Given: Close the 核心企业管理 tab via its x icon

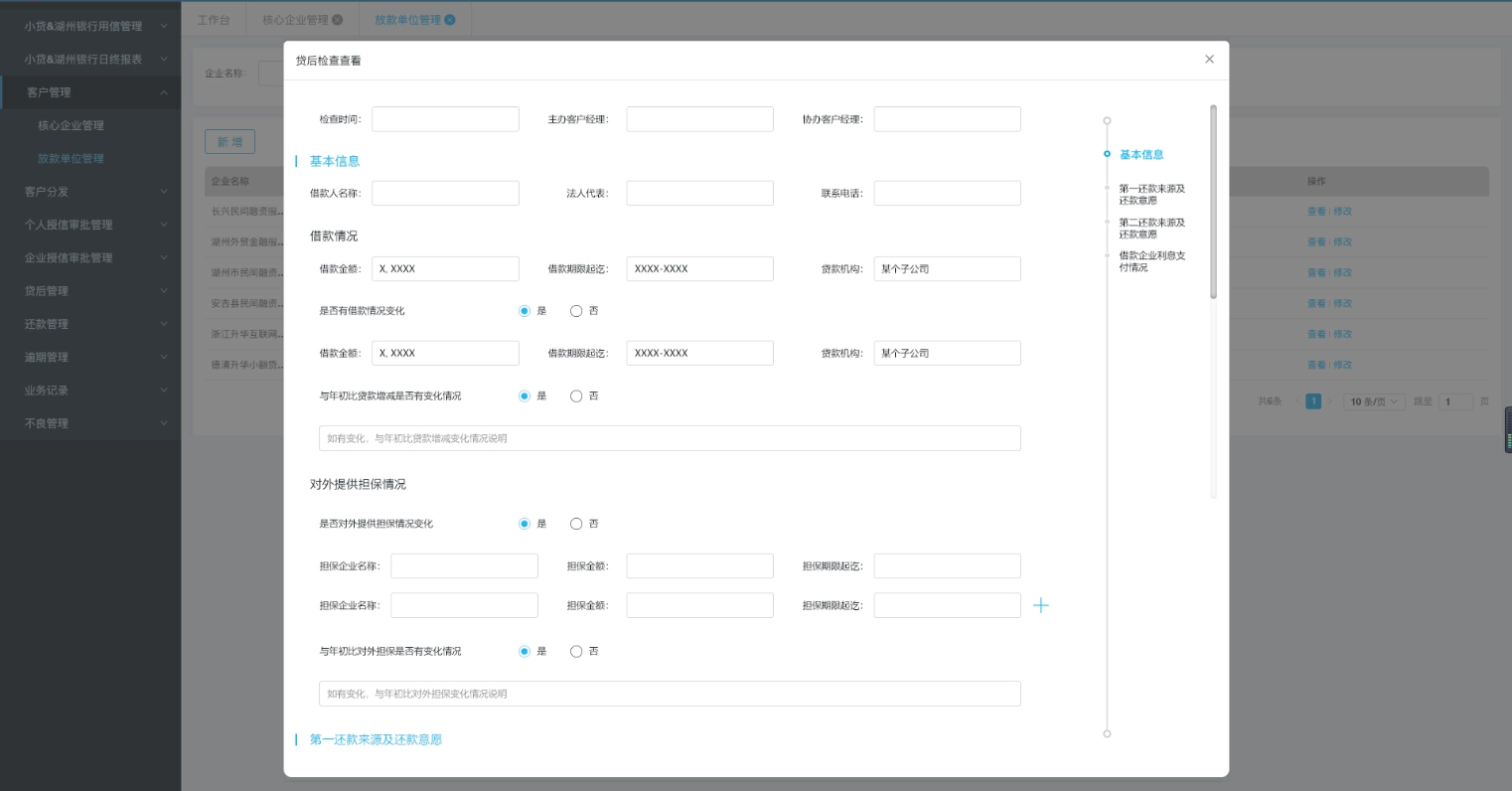Looking at the screenshot, I should (338, 20).
